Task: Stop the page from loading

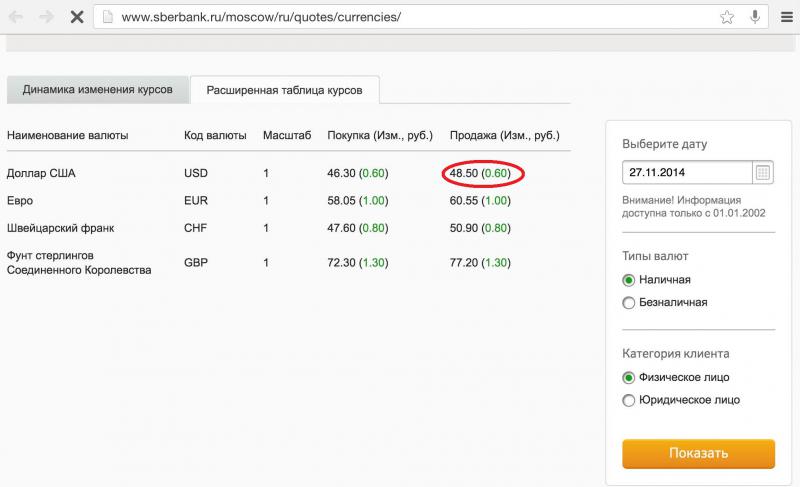Action: click(76, 17)
